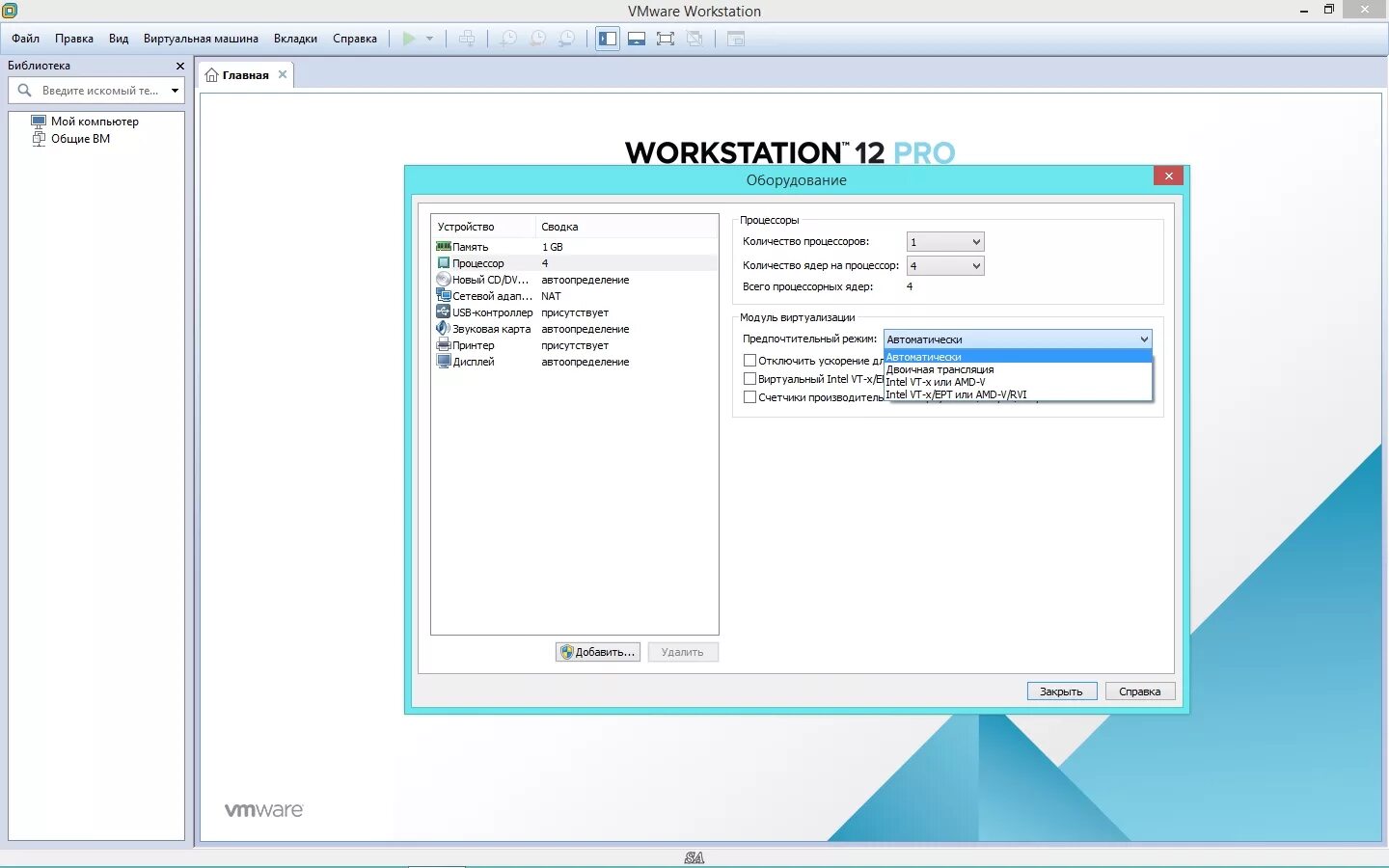
Task: Toggle Отключить ускорение checkbox
Action: pyautogui.click(x=749, y=361)
